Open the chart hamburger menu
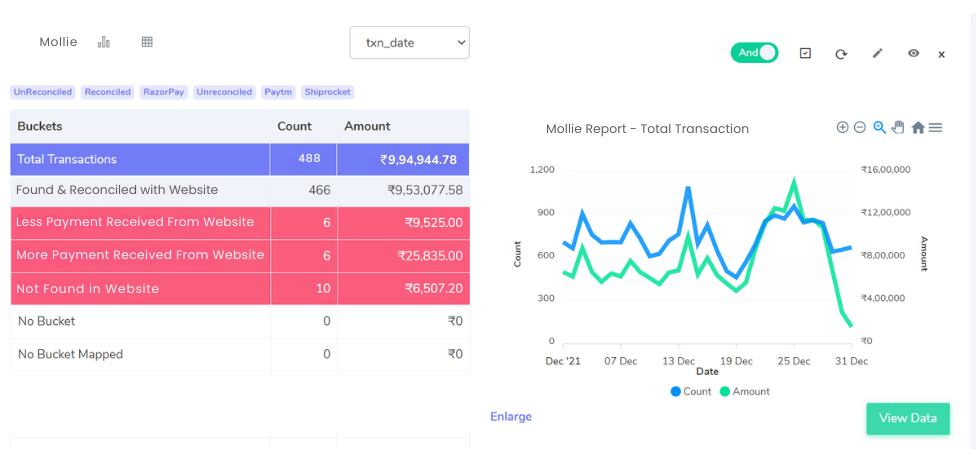Image resolution: width=976 pixels, height=464 pixels. 935,128
